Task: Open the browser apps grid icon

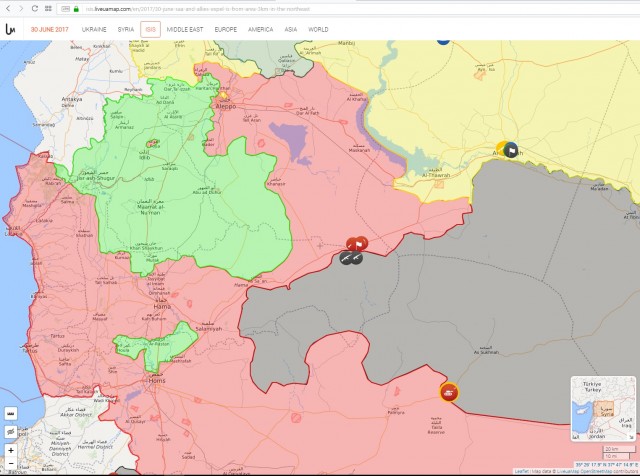Action: 50,8
